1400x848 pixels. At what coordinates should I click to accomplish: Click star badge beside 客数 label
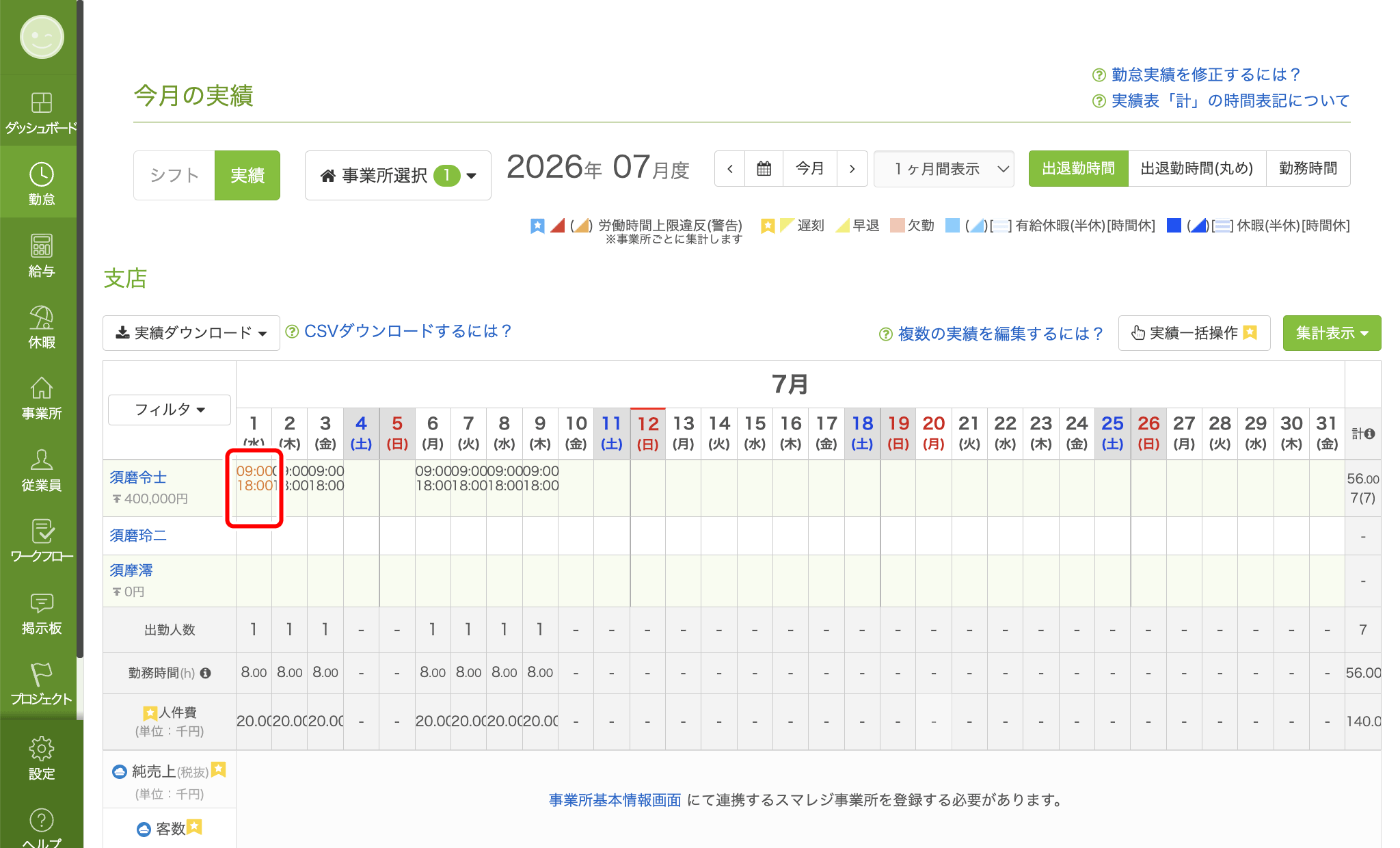tap(195, 827)
